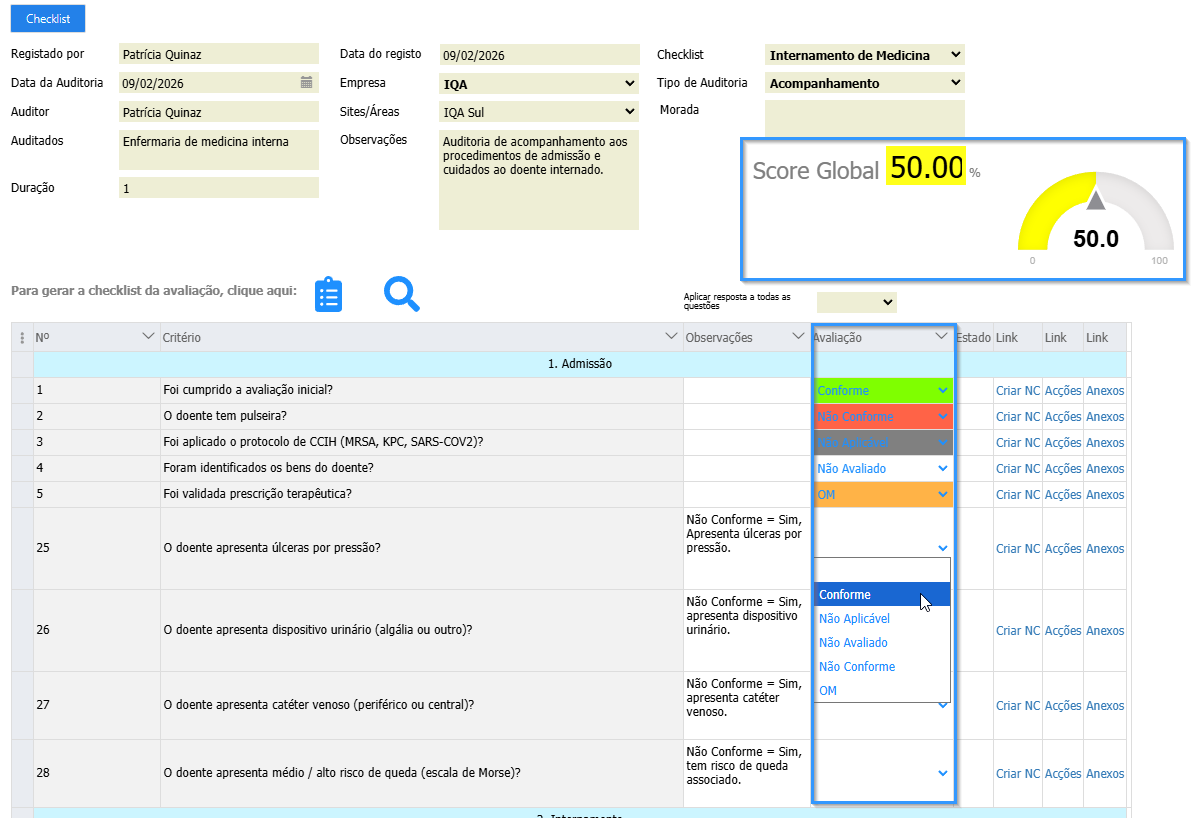This screenshot has width=1198, height=818.
Task: Click criterion text 'O doente tem pulseira?'
Action: pos(225,415)
